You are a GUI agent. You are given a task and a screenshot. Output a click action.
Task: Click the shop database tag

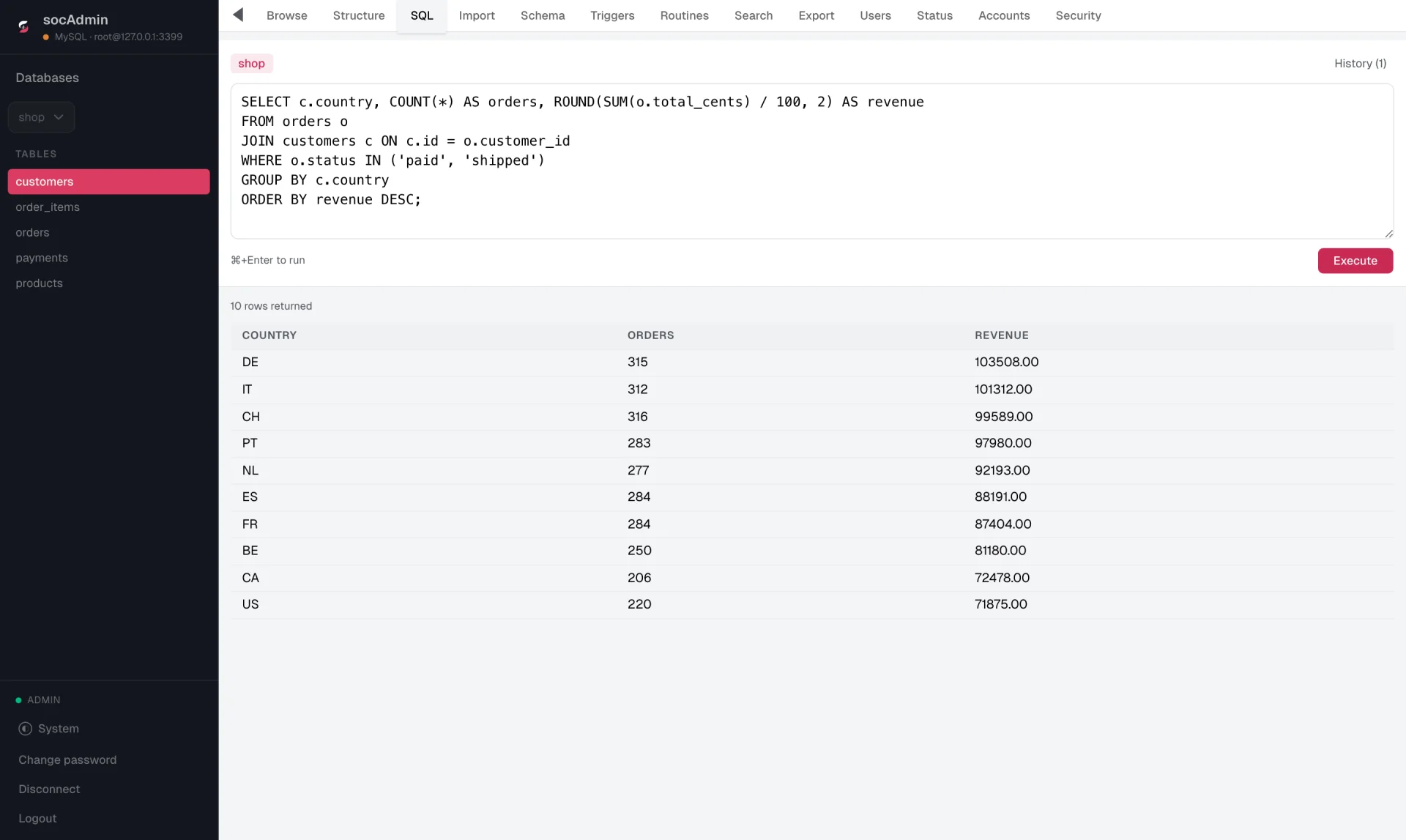pos(251,64)
